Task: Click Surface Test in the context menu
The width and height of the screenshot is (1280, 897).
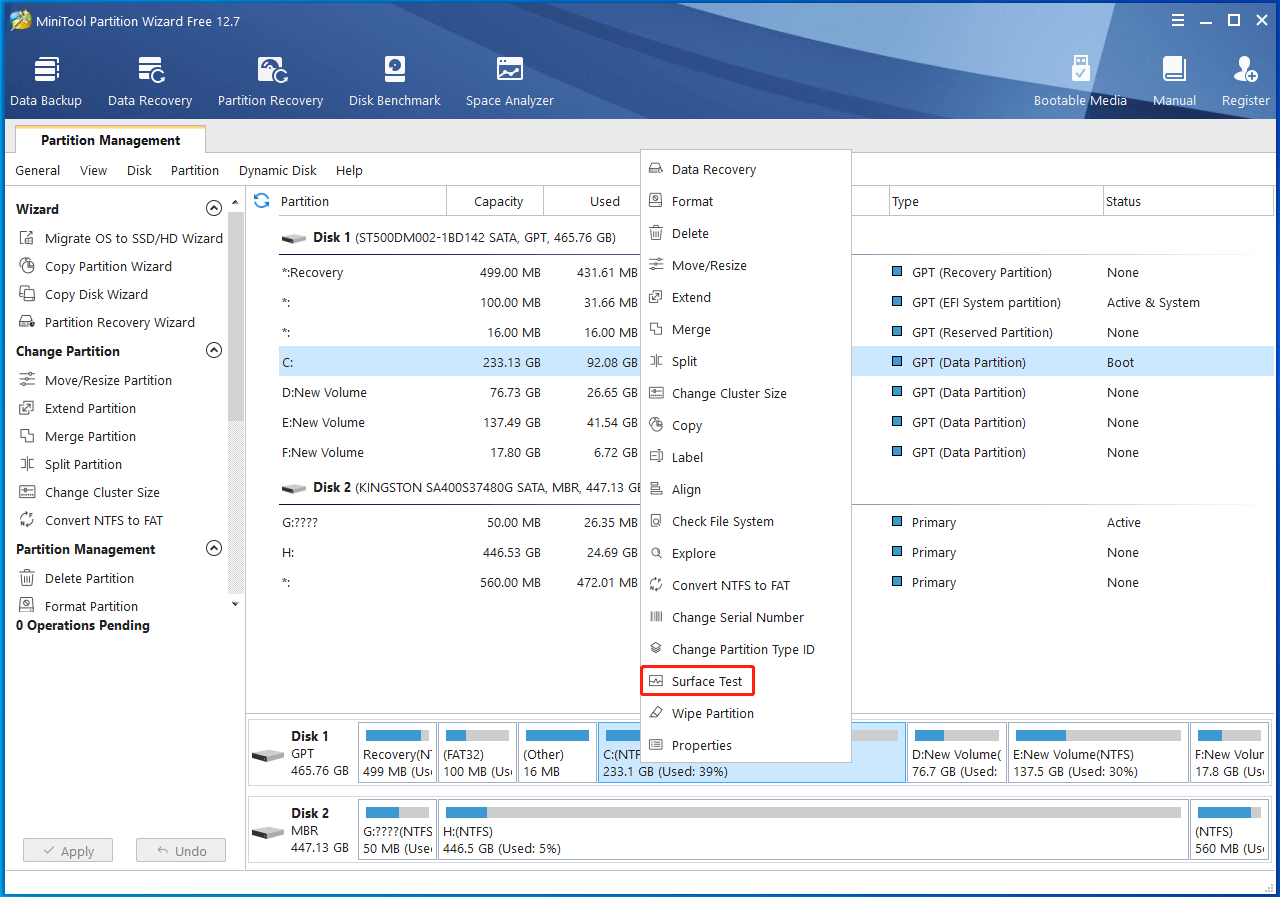Action: coord(745,681)
